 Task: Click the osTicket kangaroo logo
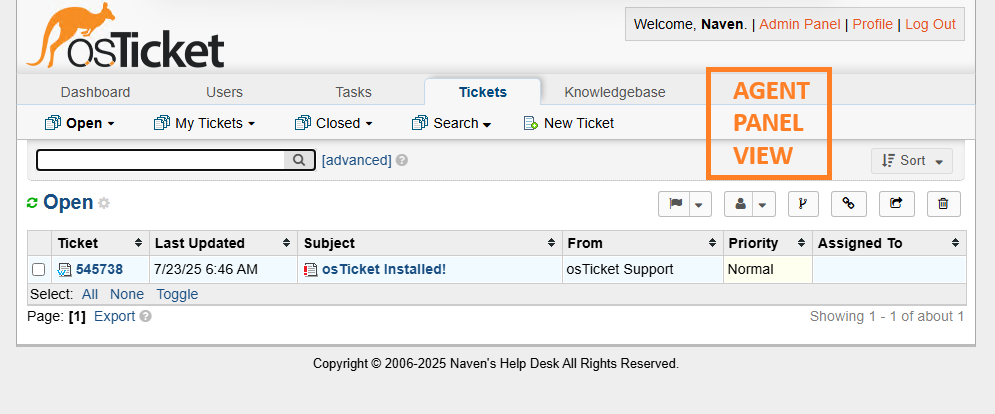point(125,36)
